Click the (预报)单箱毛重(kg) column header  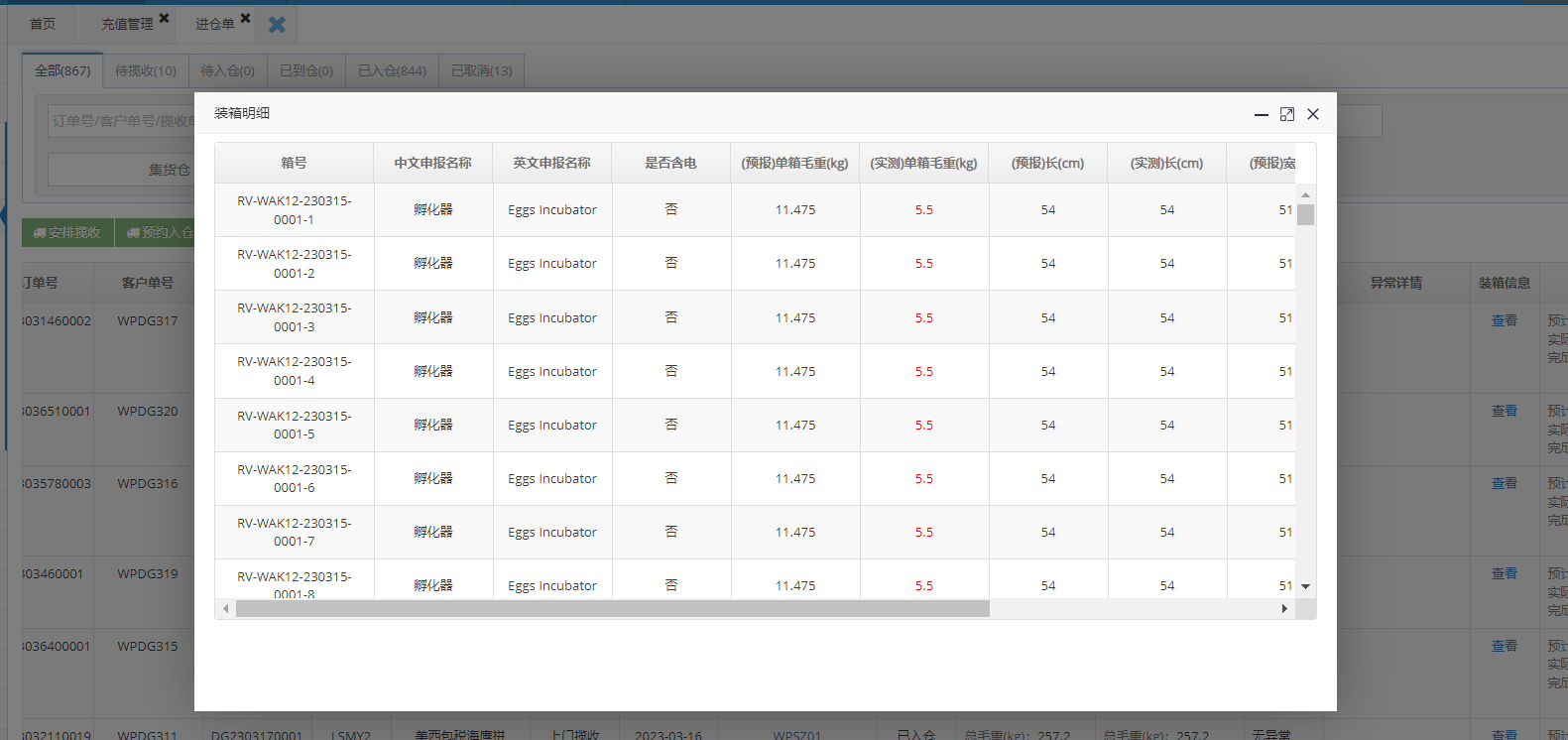click(x=795, y=163)
